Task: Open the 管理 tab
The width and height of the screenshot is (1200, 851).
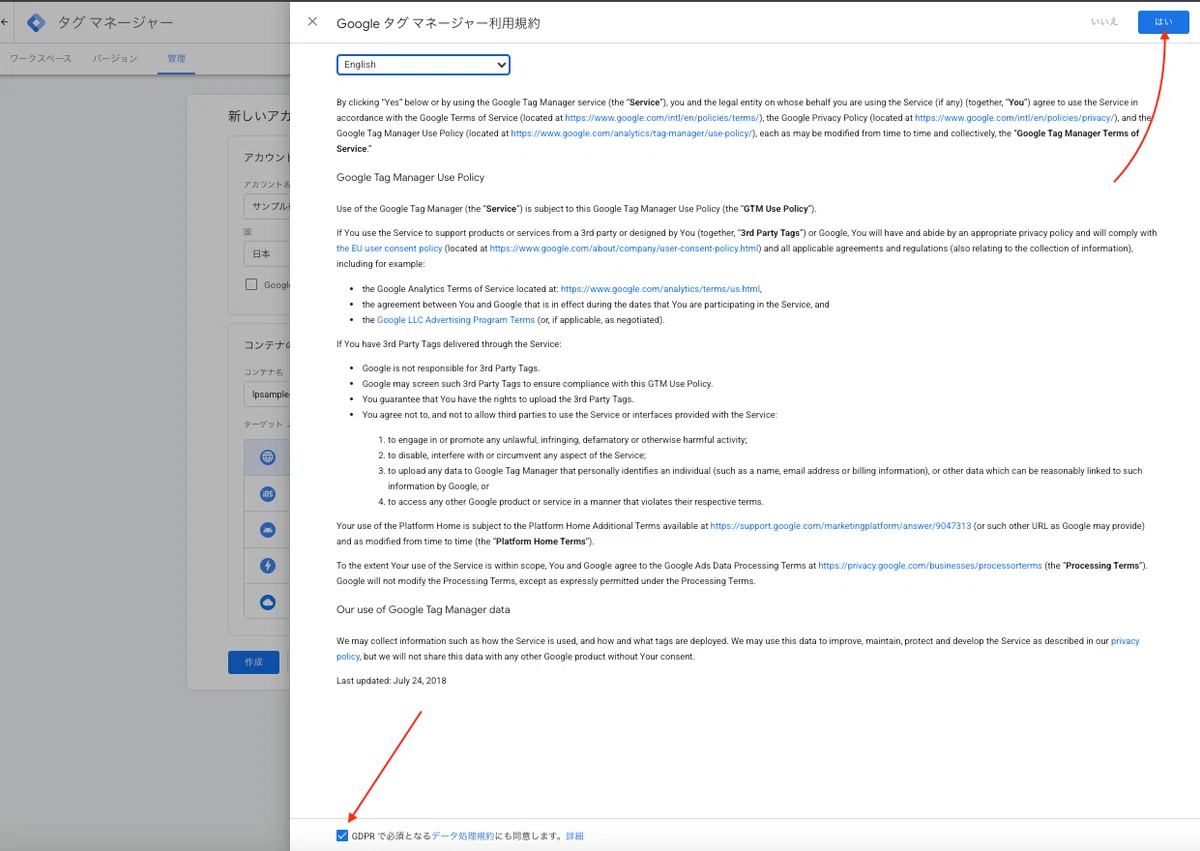Action: click(x=176, y=59)
